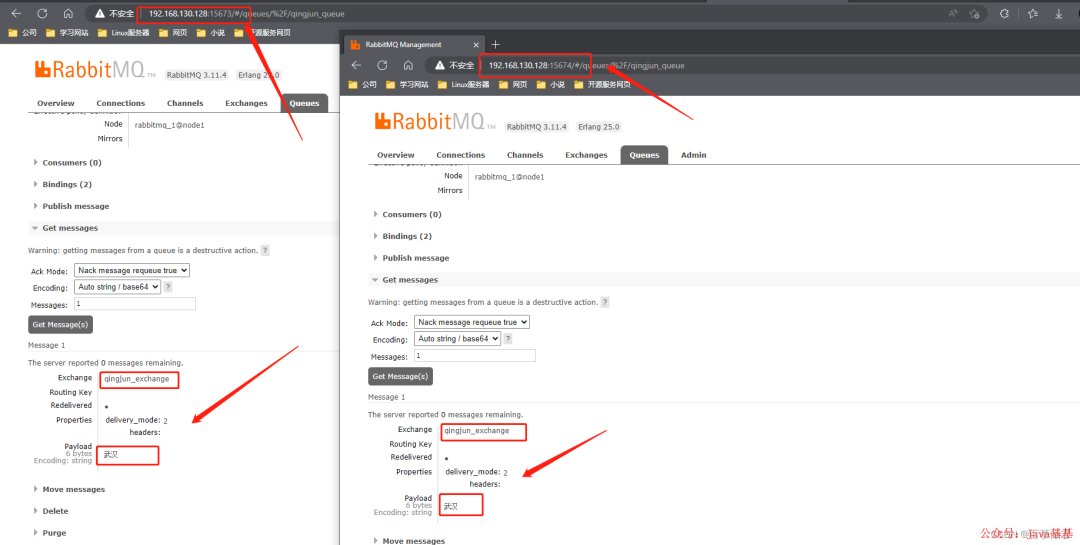
Task: Expand Publish message in the front window
Action: click(x=412, y=258)
